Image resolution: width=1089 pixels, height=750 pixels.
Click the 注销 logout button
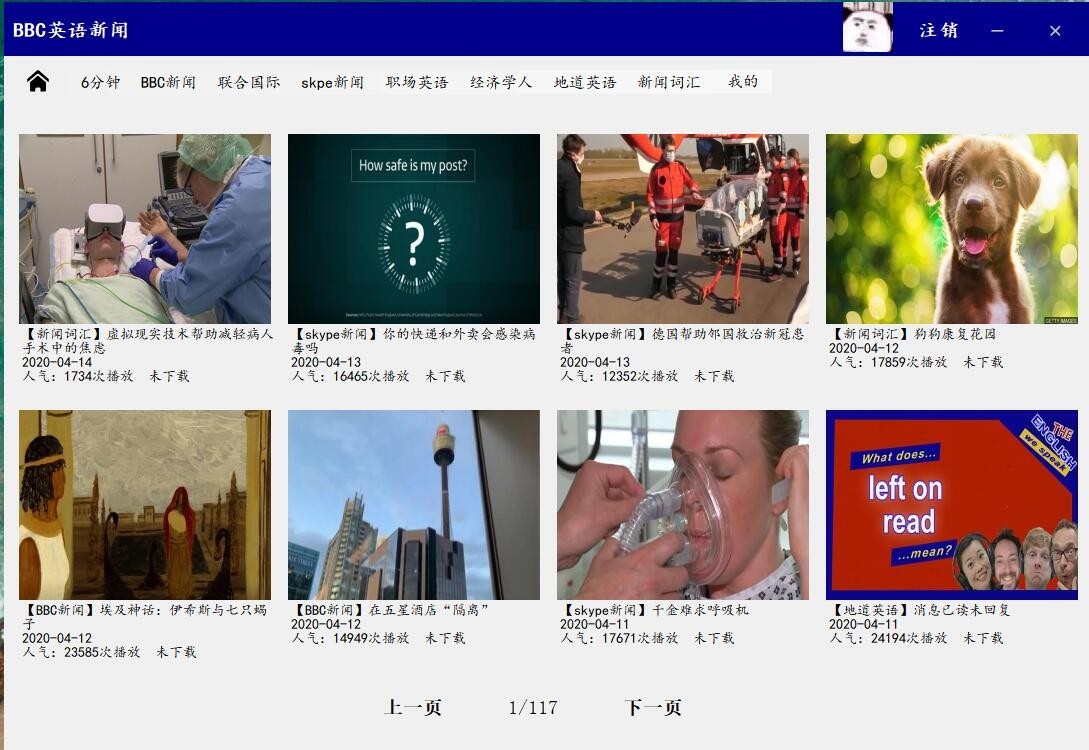pyautogui.click(x=938, y=30)
